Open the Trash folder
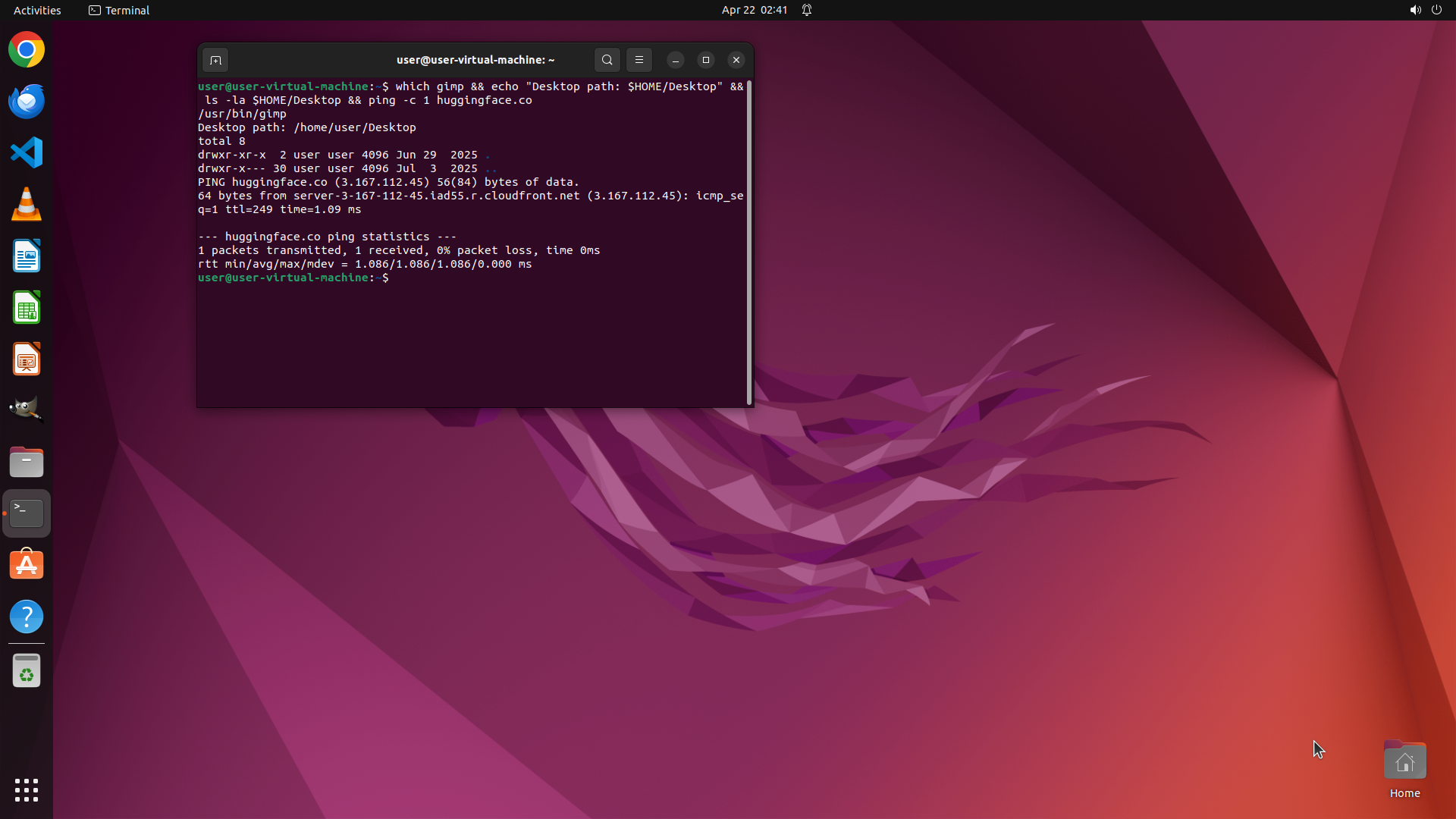The width and height of the screenshot is (1456, 819). click(x=27, y=671)
